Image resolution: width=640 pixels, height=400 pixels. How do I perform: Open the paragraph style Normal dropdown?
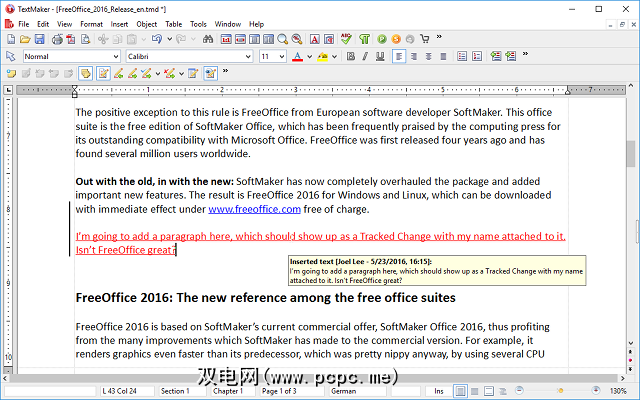click(x=116, y=56)
